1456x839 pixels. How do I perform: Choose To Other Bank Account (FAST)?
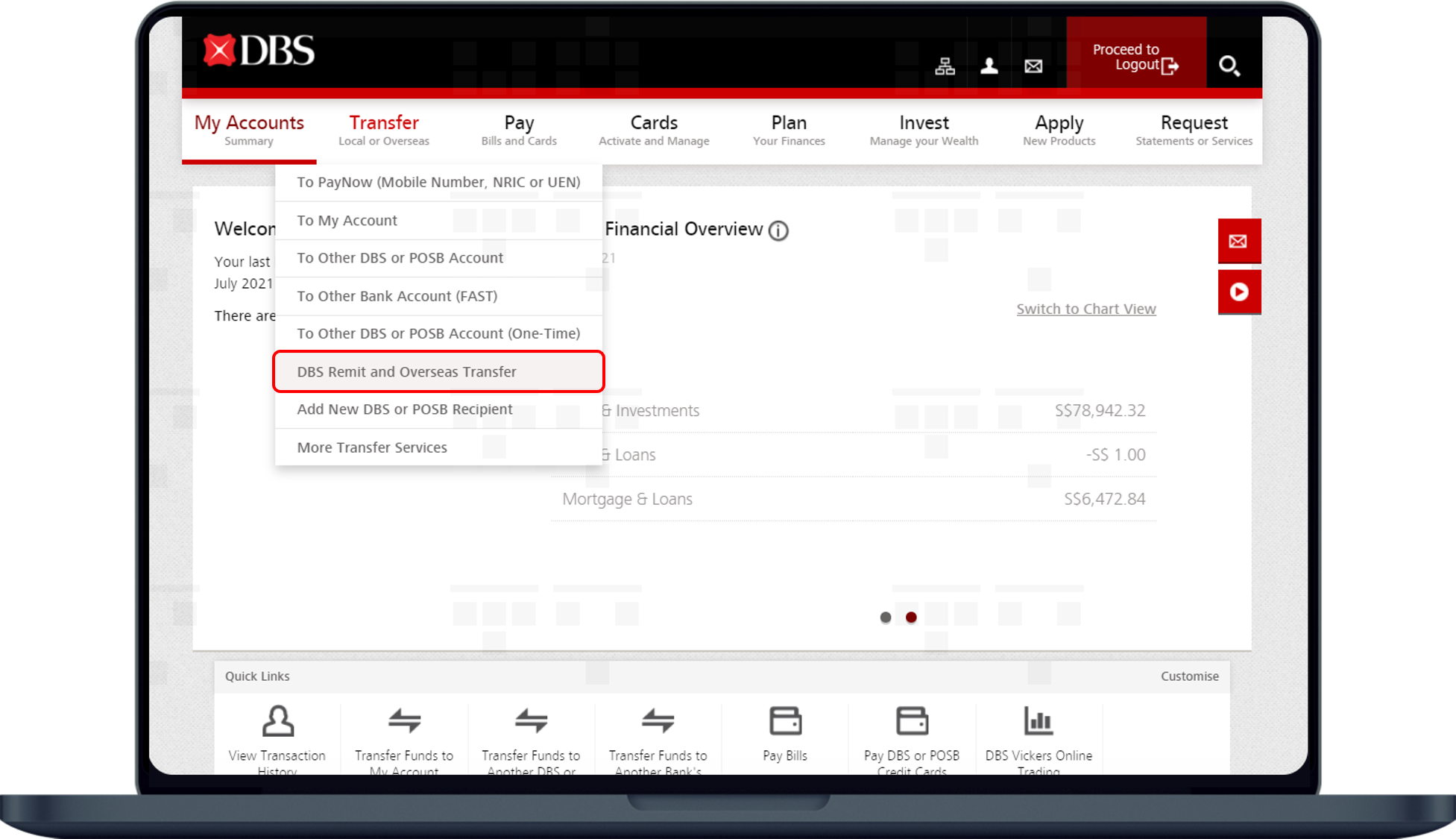tap(438, 296)
